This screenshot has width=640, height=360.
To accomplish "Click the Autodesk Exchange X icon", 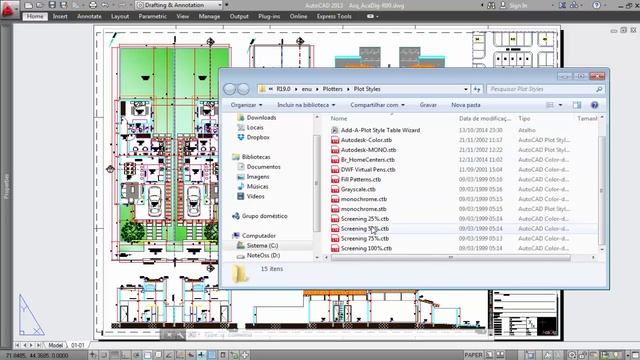I will [x=562, y=5].
